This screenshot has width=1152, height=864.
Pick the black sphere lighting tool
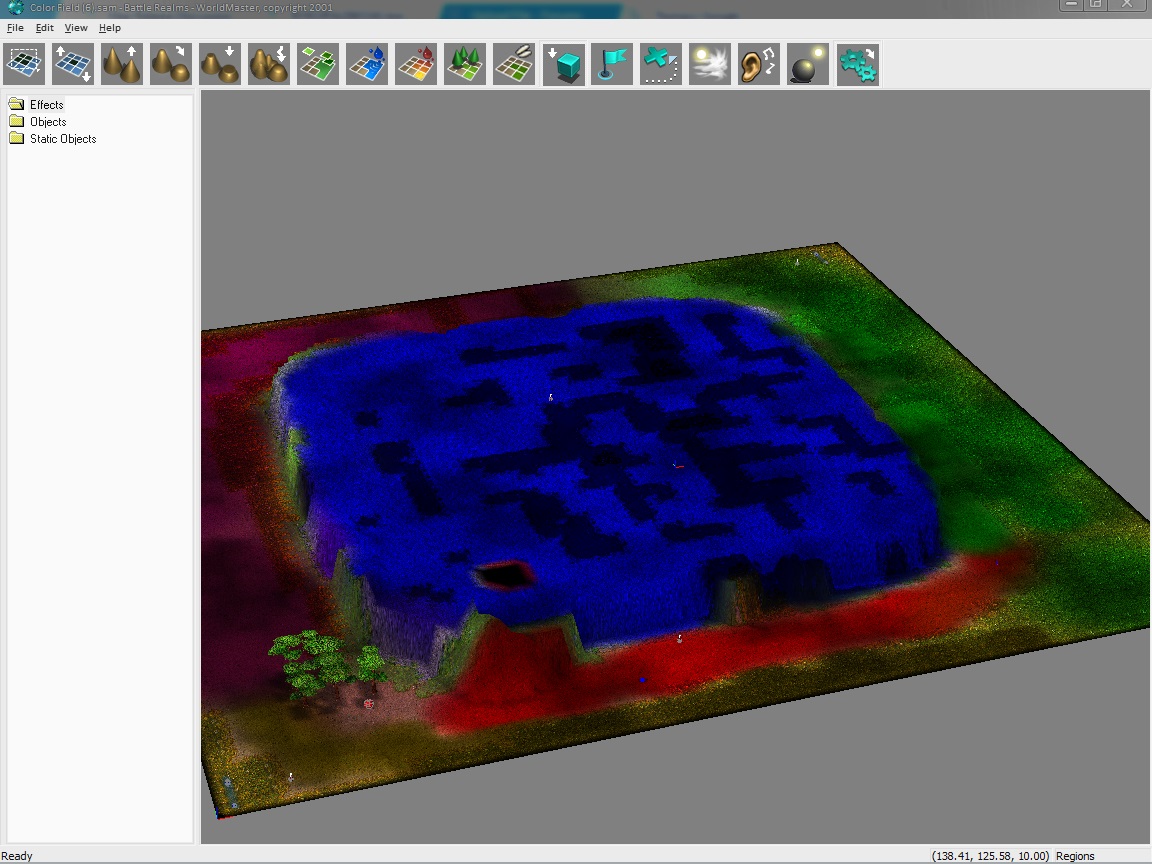808,64
